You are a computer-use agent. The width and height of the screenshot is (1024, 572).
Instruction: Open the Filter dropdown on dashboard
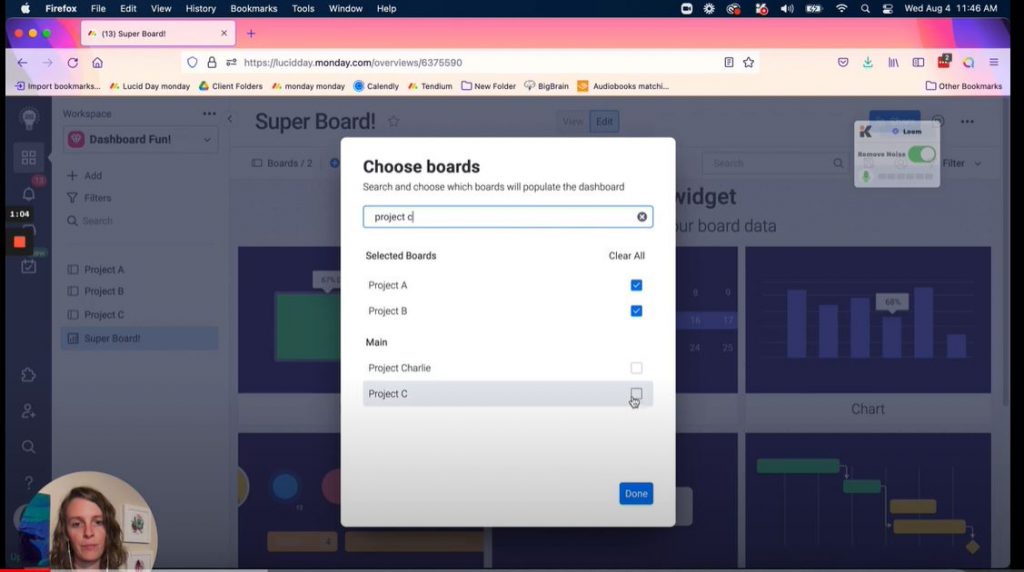click(961, 163)
